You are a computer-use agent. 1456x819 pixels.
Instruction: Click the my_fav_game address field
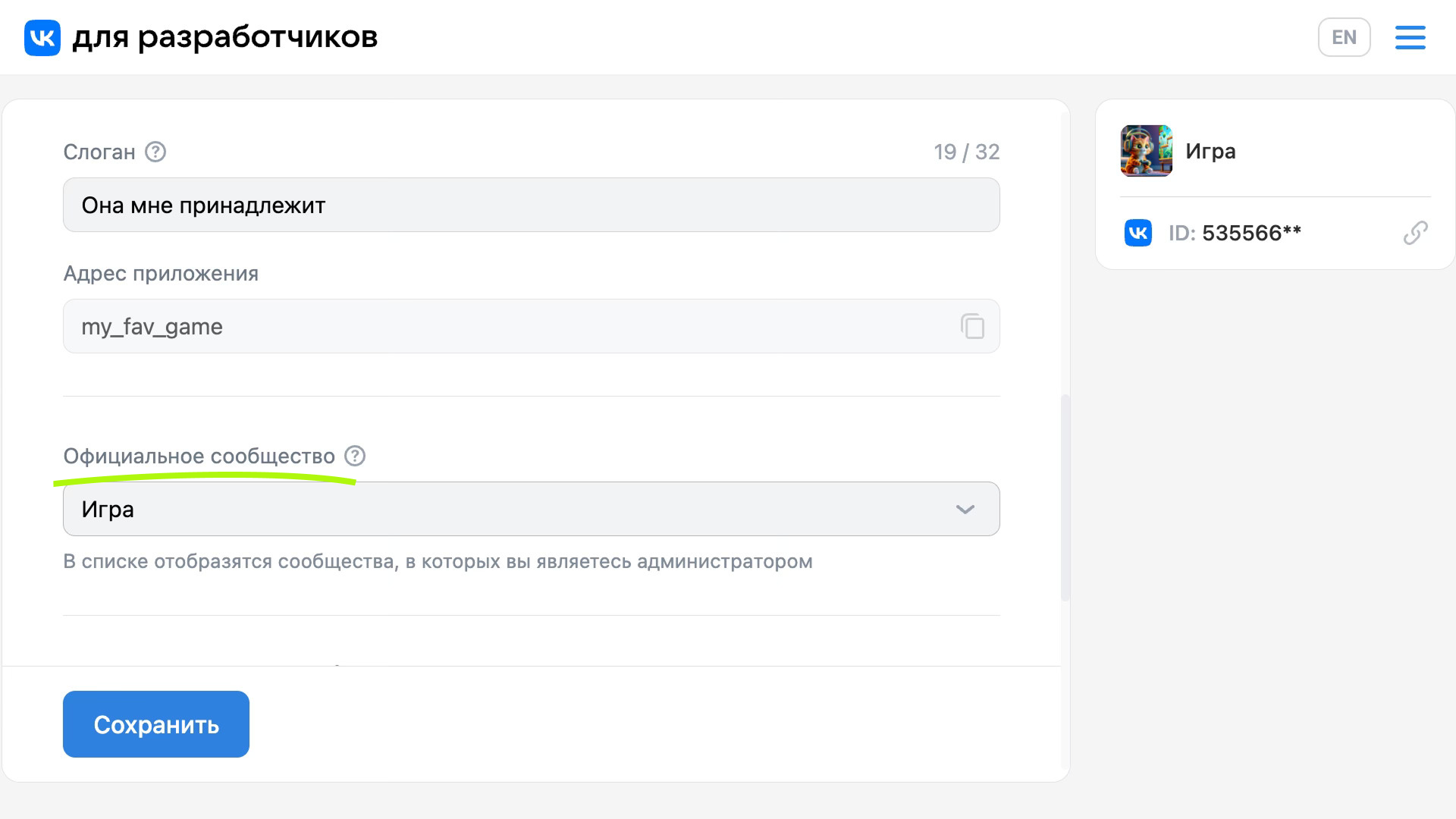531,326
